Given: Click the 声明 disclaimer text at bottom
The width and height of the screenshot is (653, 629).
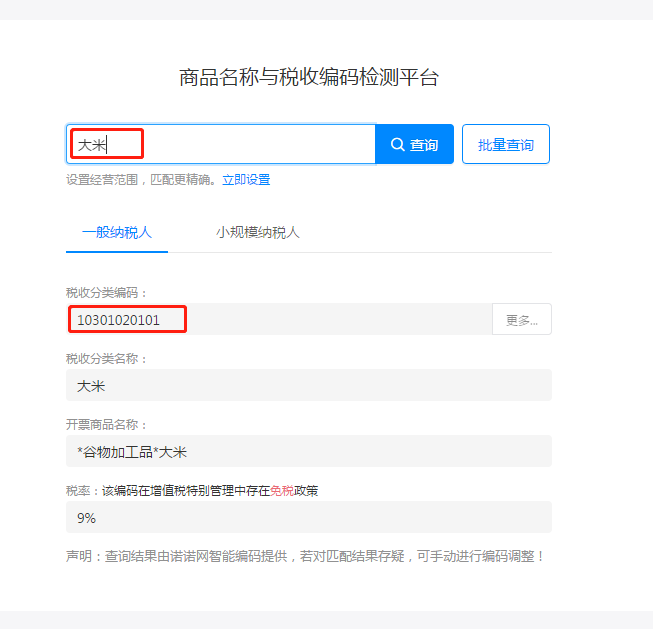Looking at the screenshot, I should click(306, 556).
